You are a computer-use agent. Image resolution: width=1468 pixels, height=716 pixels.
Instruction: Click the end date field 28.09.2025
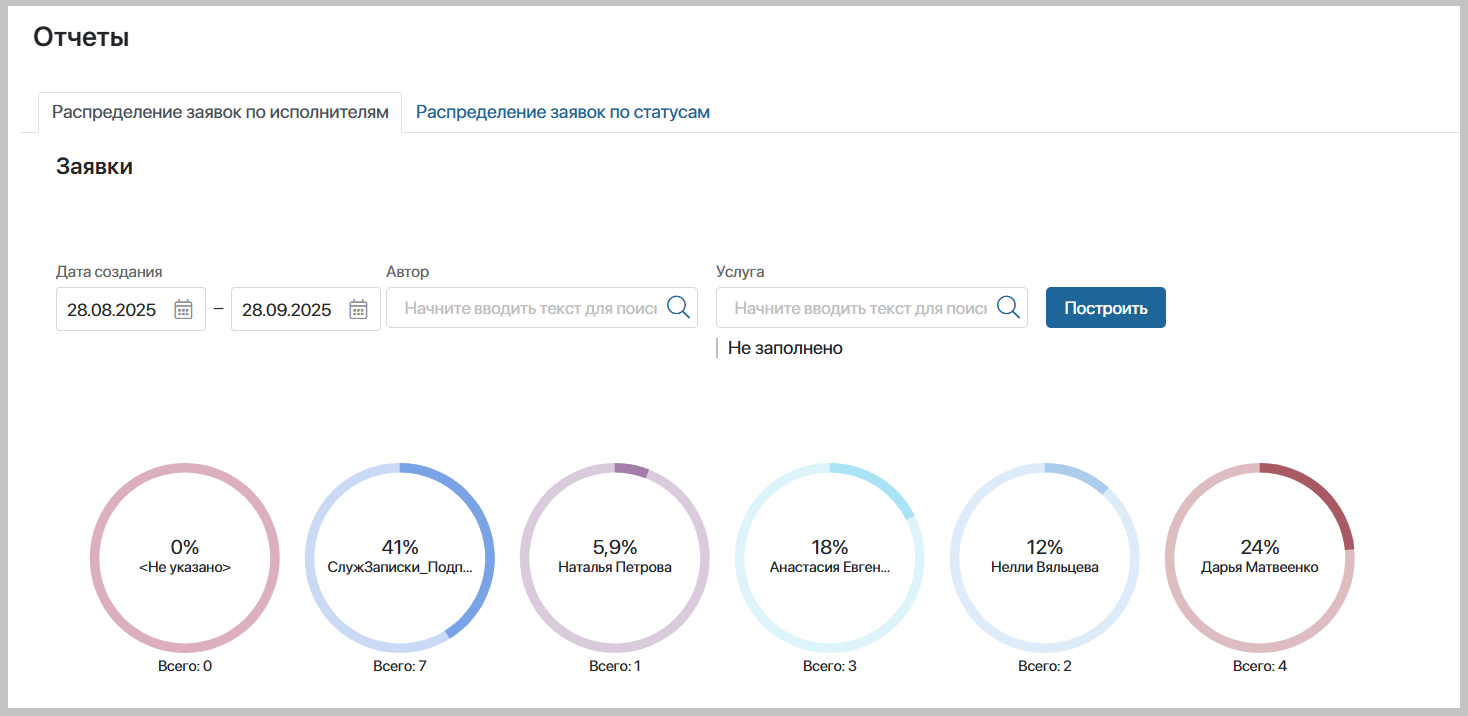(x=287, y=310)
